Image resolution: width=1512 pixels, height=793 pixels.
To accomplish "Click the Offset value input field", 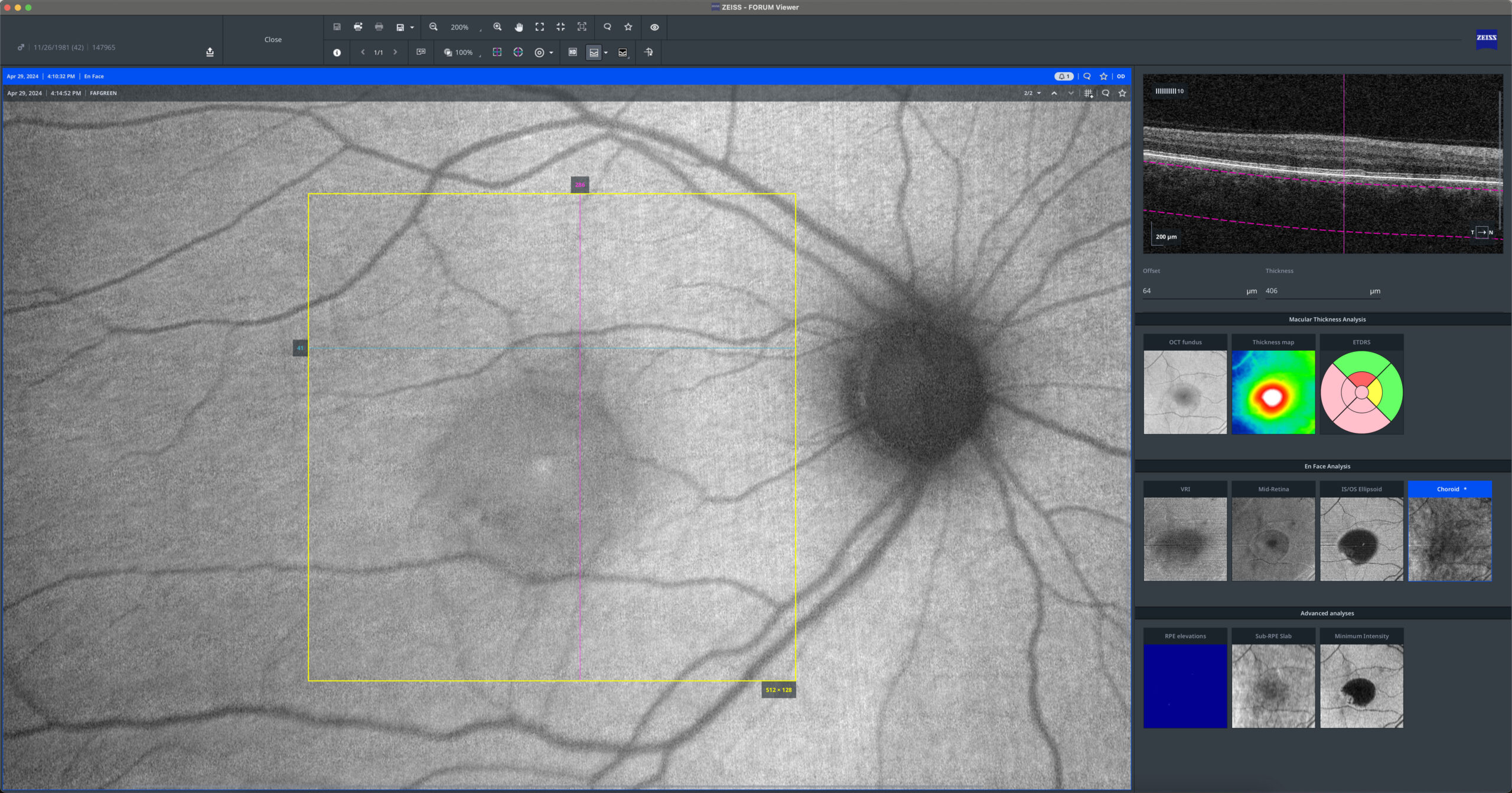I will tap(1193, 291).
